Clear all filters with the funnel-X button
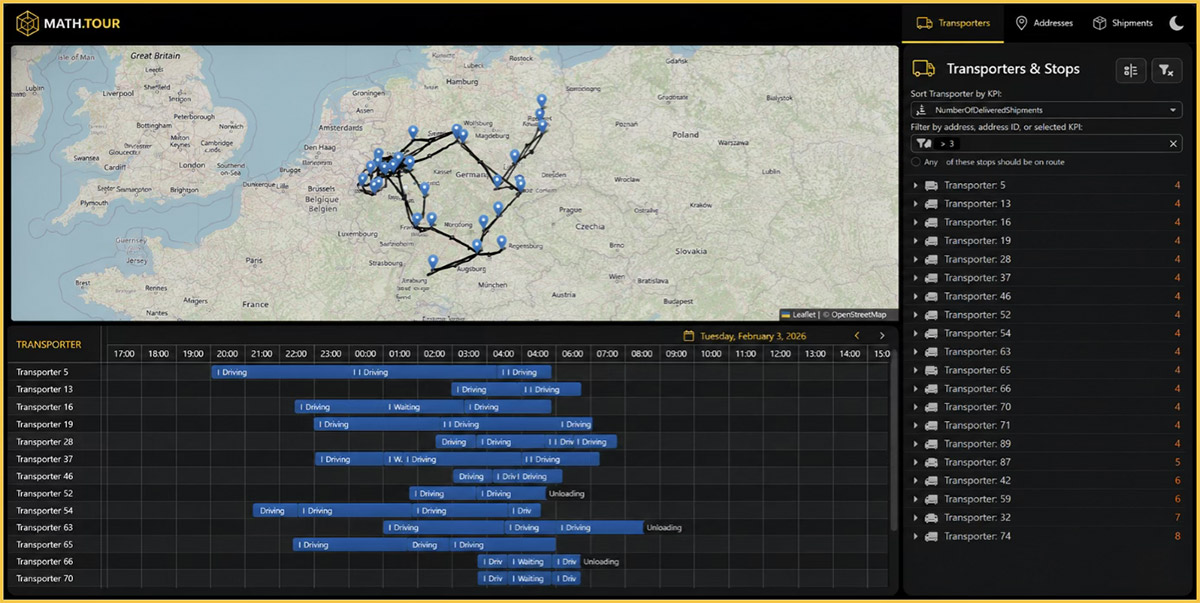Viewport: 1200px width, 603px height. (x=1166, y=70)
